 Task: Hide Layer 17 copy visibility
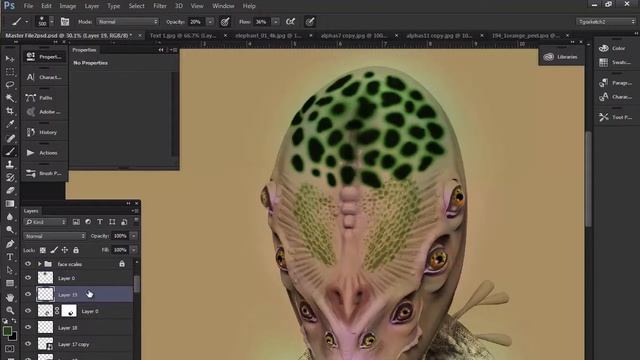(28, 344)
